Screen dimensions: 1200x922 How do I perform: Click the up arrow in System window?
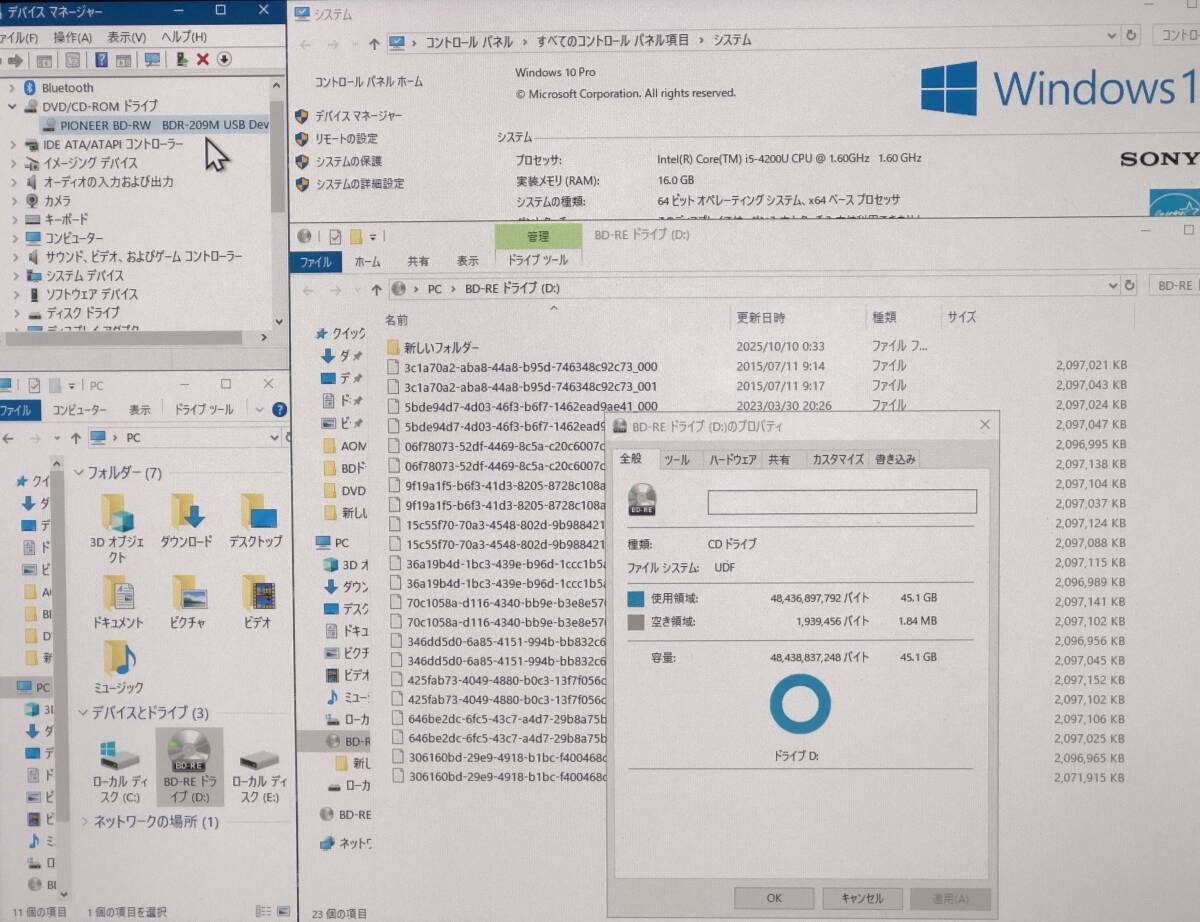pyautogui.click(x=374, y=43)
